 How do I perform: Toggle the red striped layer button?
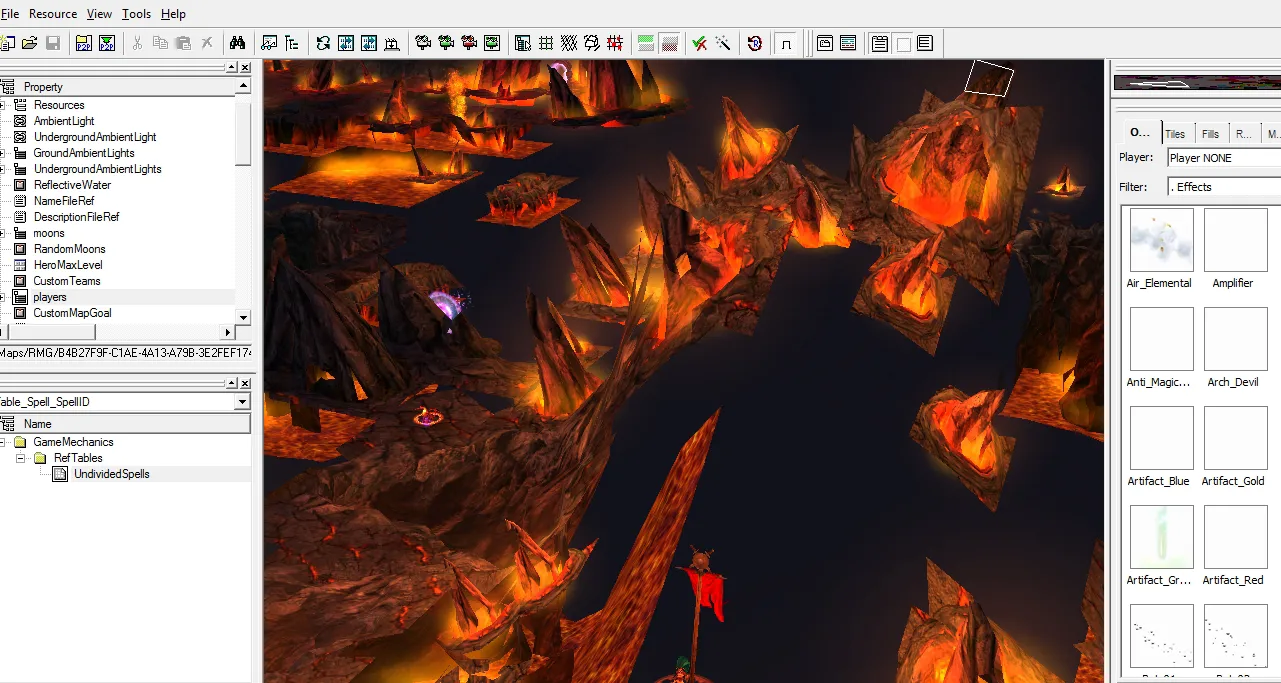[670, 43]
